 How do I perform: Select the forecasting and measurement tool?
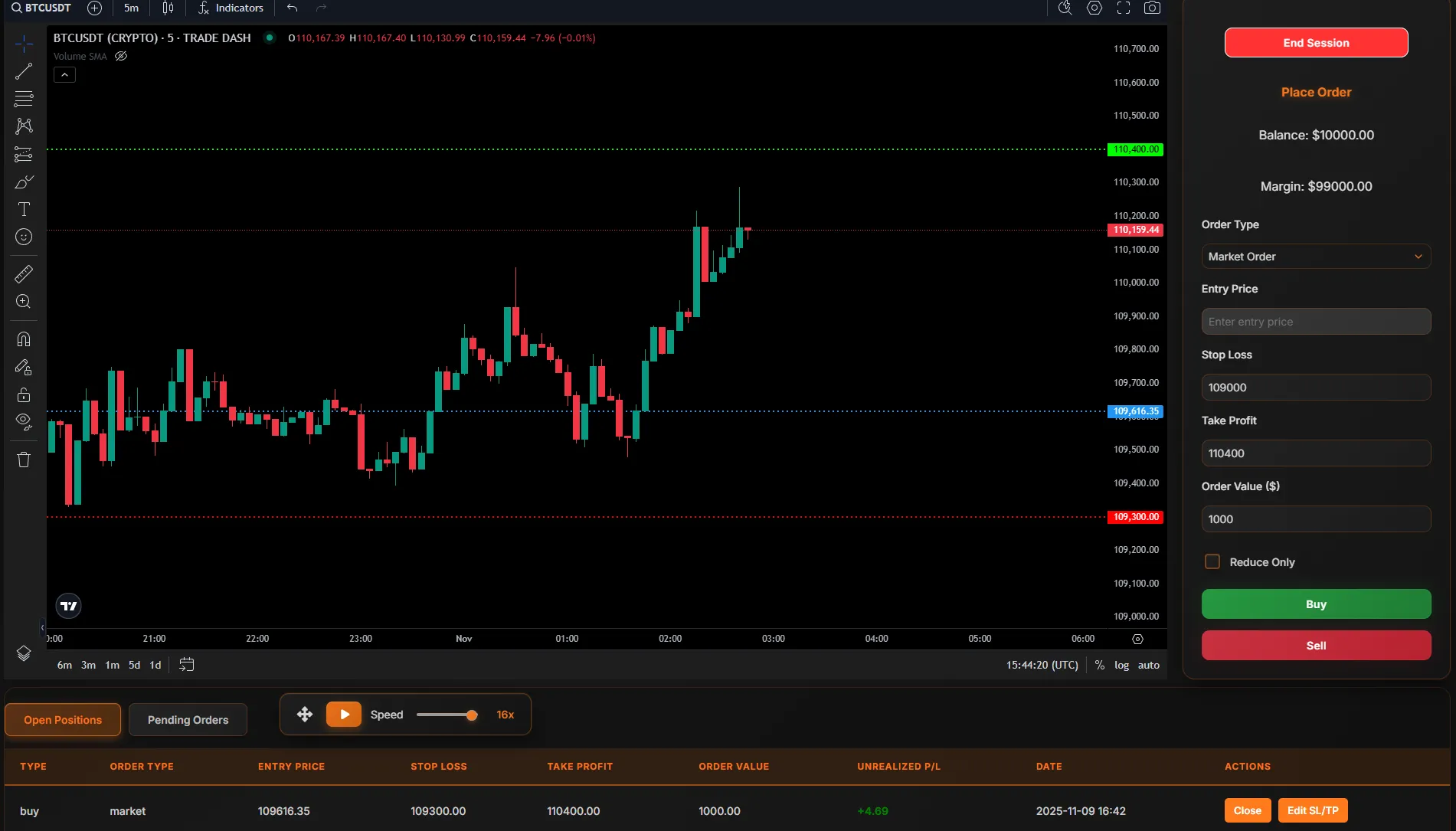pos(24,154)
